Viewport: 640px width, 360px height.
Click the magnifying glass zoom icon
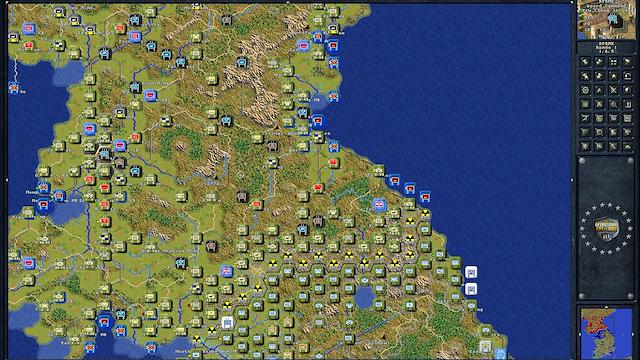click(613, 104)
